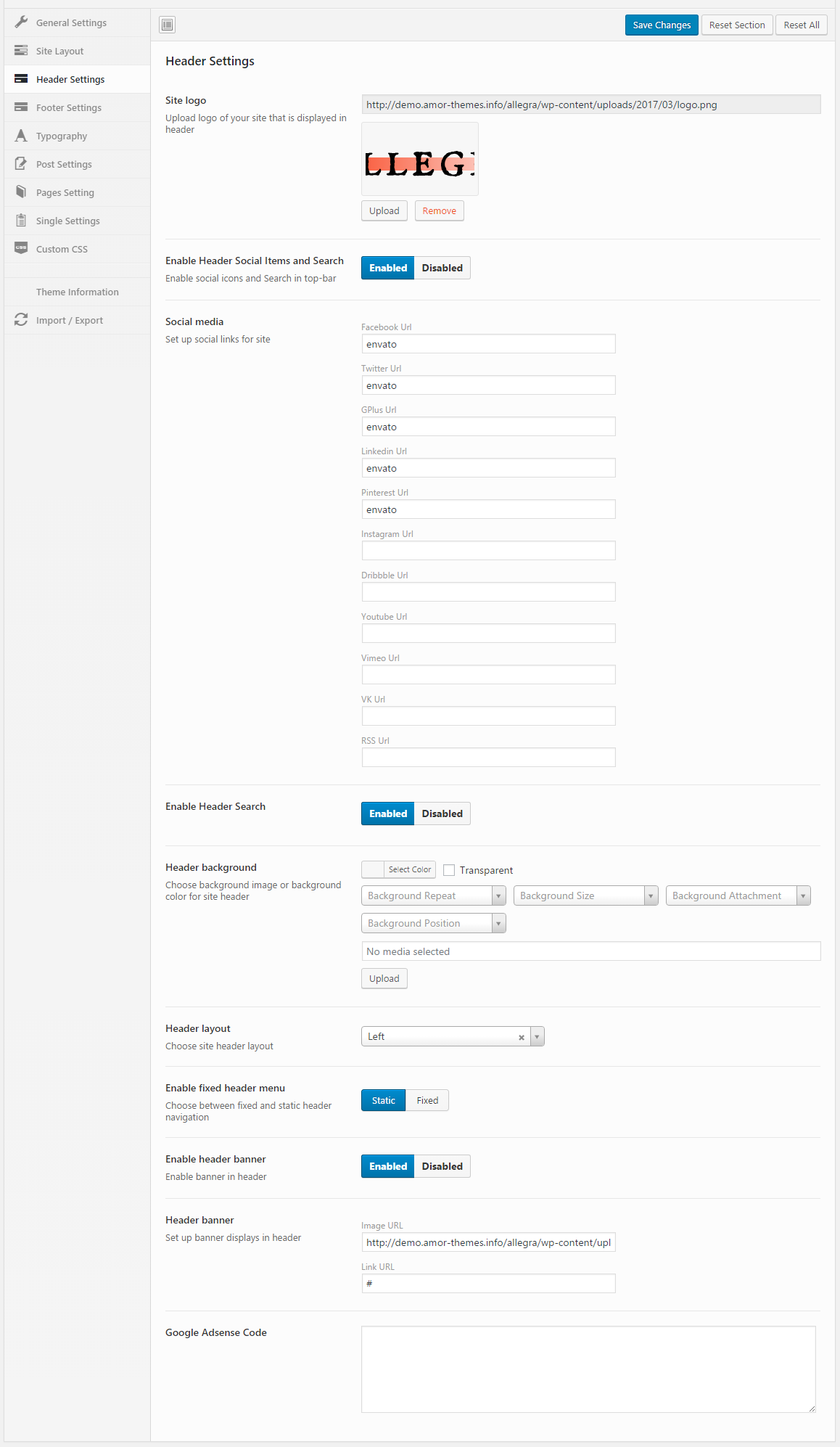Click the Custom CSS icon
This screenshot has width=840, height=1447.
pos(21,248)
